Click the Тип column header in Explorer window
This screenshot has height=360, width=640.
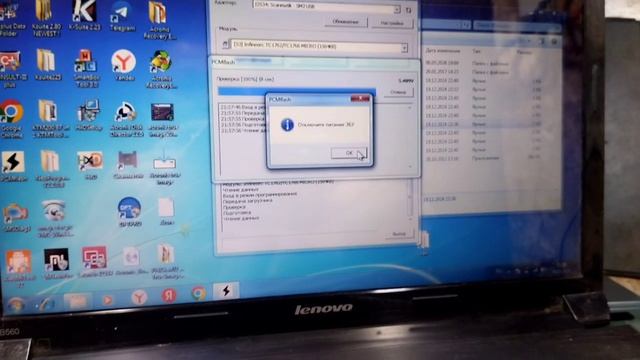pyautogui.click(x=476, y=52)
